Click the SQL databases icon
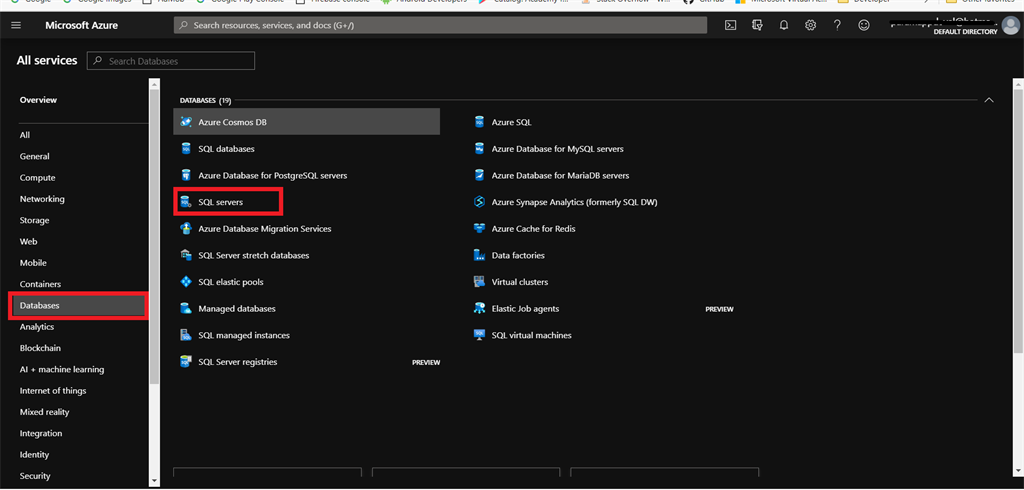This screenshot has height=490, width=1024. point(186,149)
